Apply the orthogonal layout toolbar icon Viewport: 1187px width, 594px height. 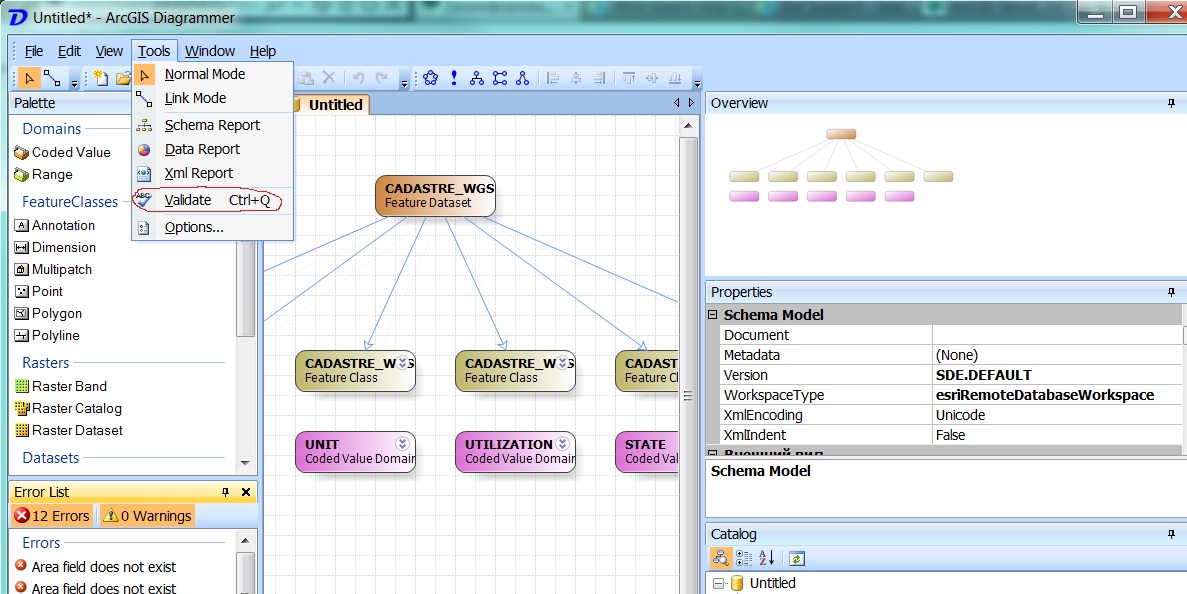click(x=500, y=77)
